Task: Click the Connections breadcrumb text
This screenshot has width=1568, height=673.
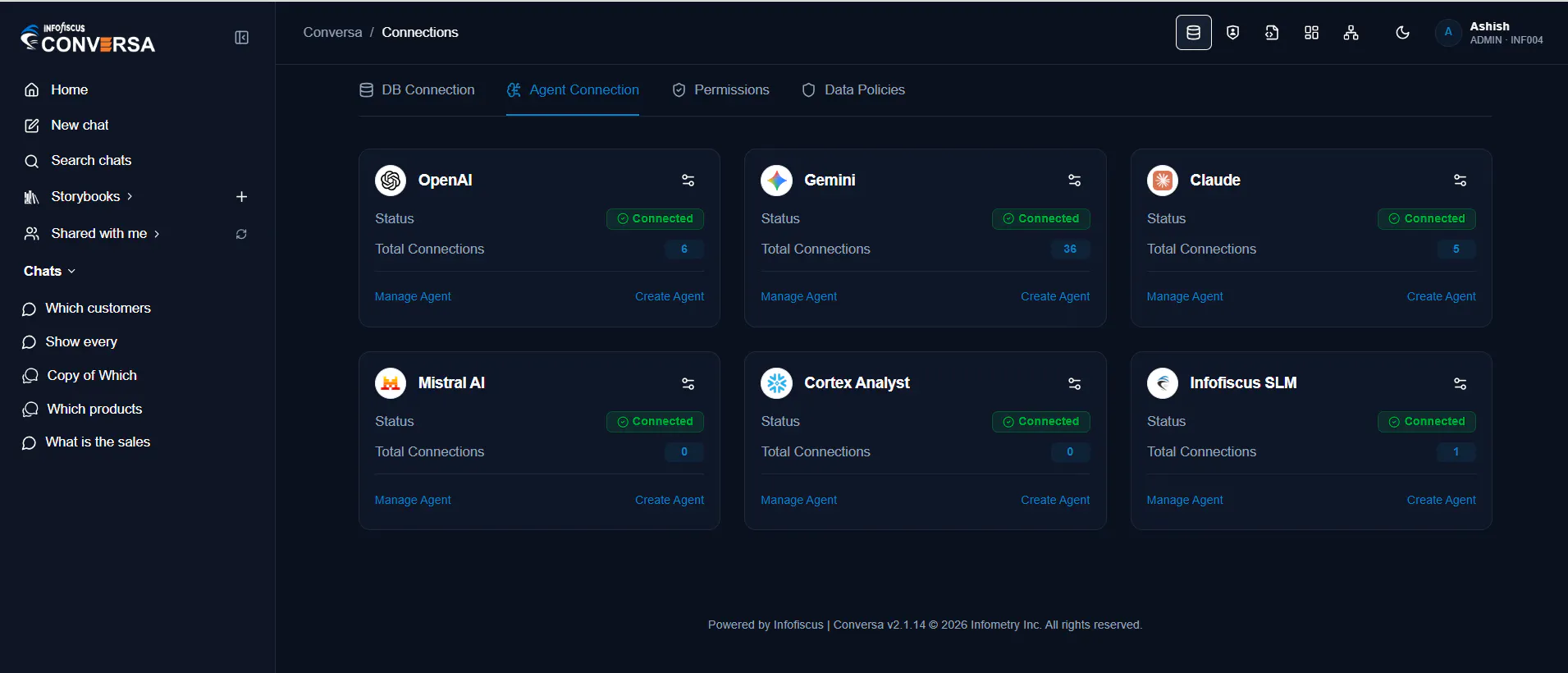Action: [x=420, y=33]
